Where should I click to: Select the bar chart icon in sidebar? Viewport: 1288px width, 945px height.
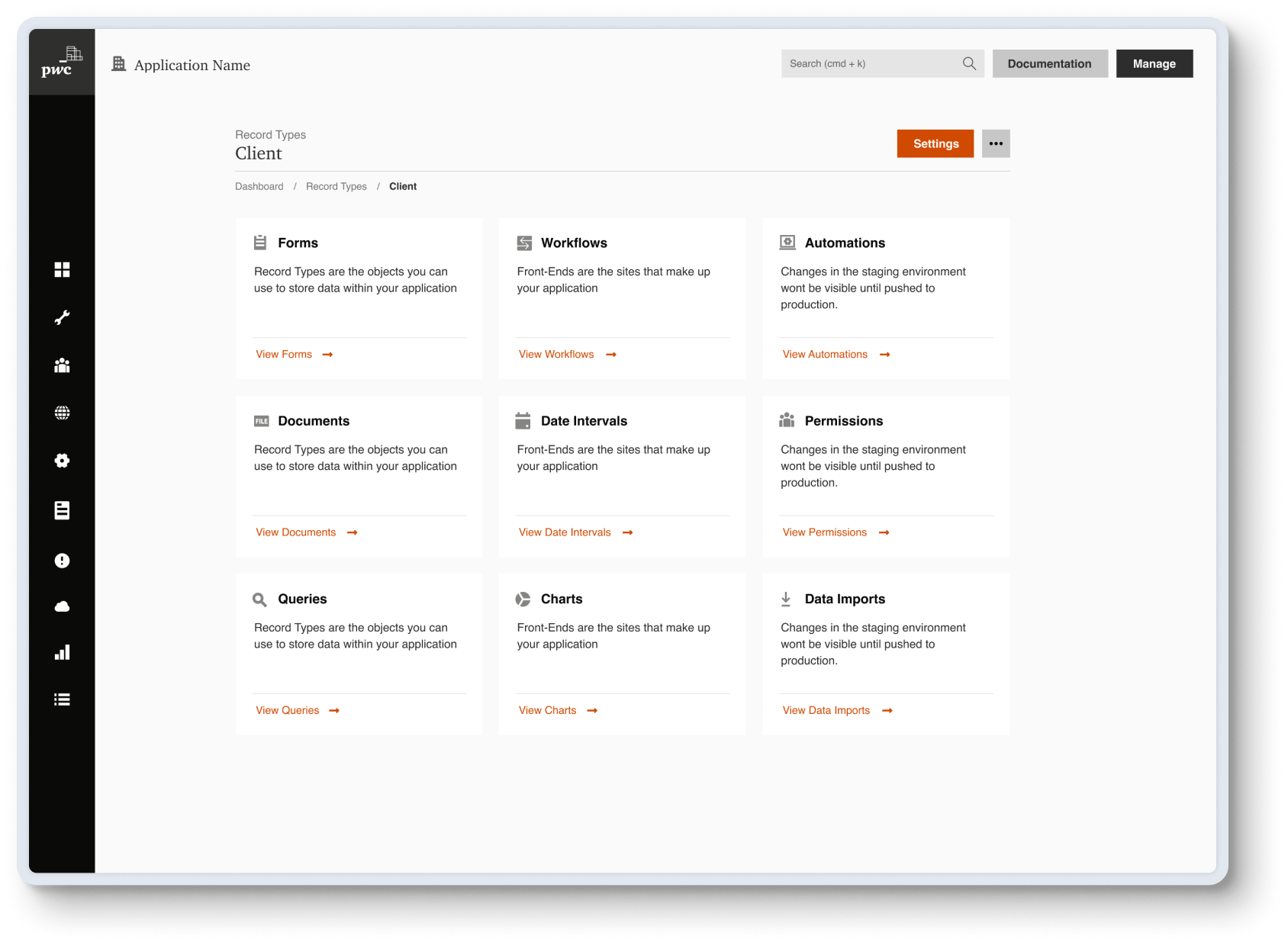[62, 652]
